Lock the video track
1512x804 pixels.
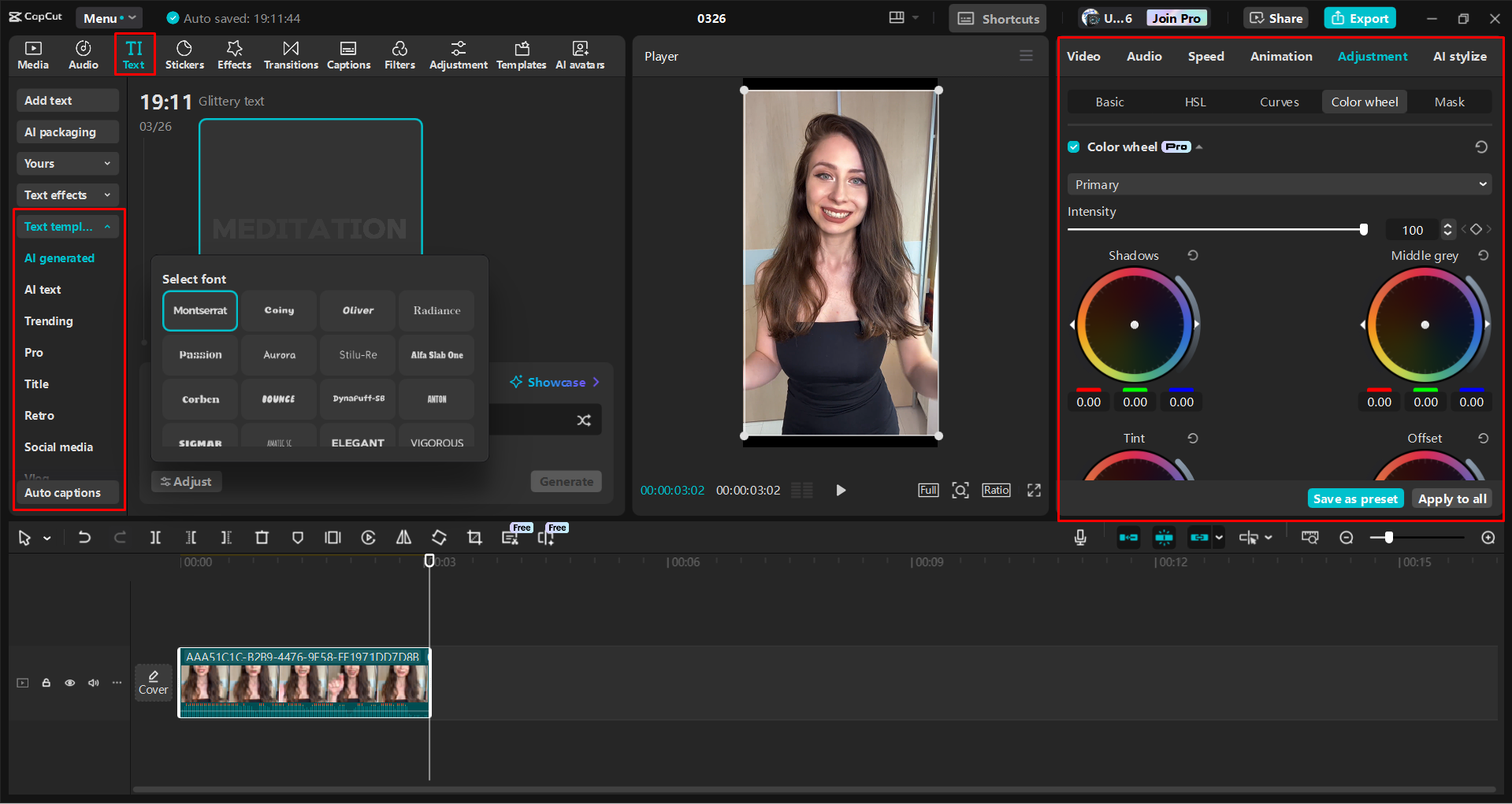click(46, 683)
